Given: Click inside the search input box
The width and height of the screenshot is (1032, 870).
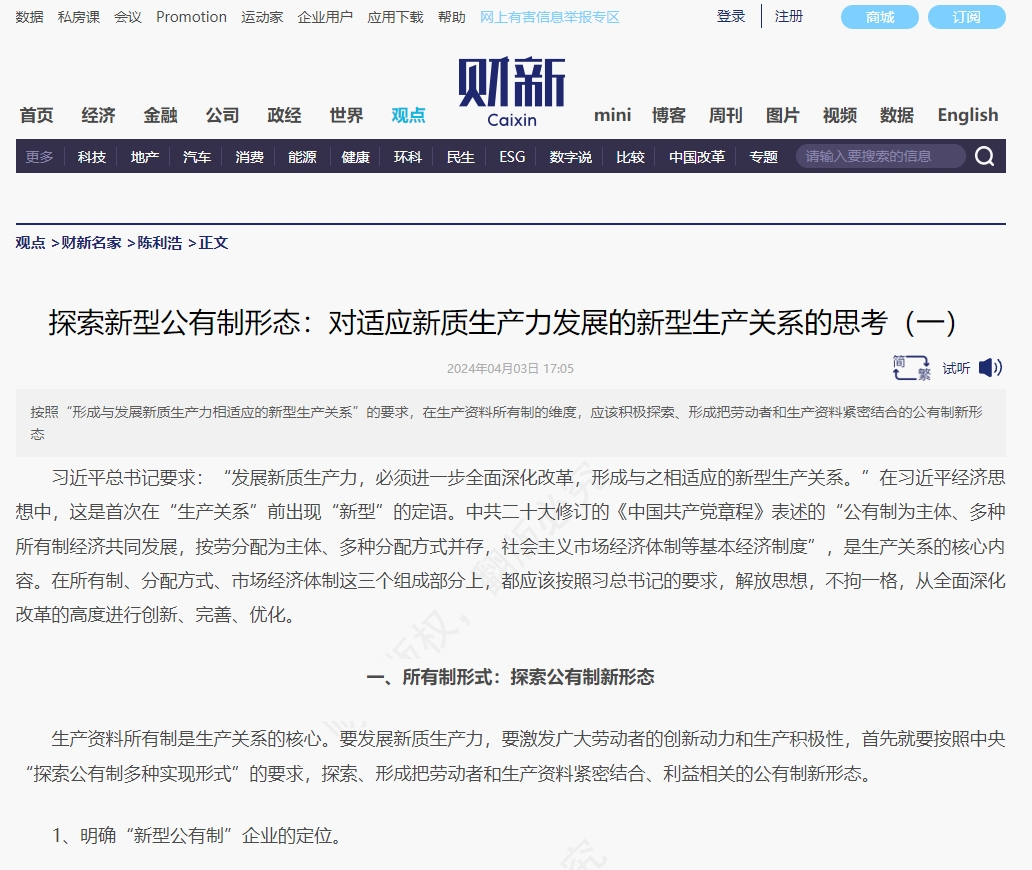Looking at the screenshot, I should coord(880,156).
